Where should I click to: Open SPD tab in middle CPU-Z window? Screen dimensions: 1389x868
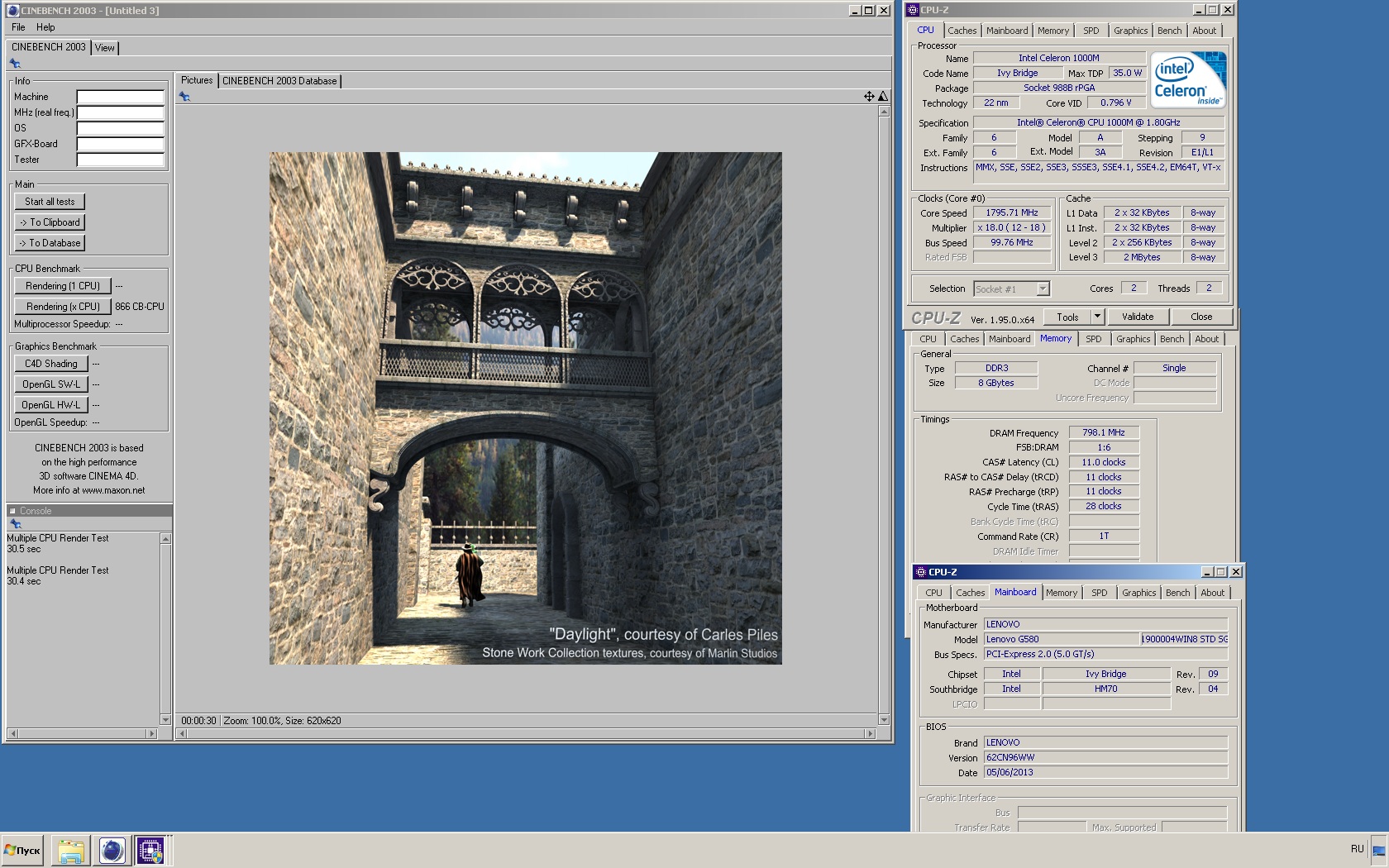click(x=1093, y=339)
